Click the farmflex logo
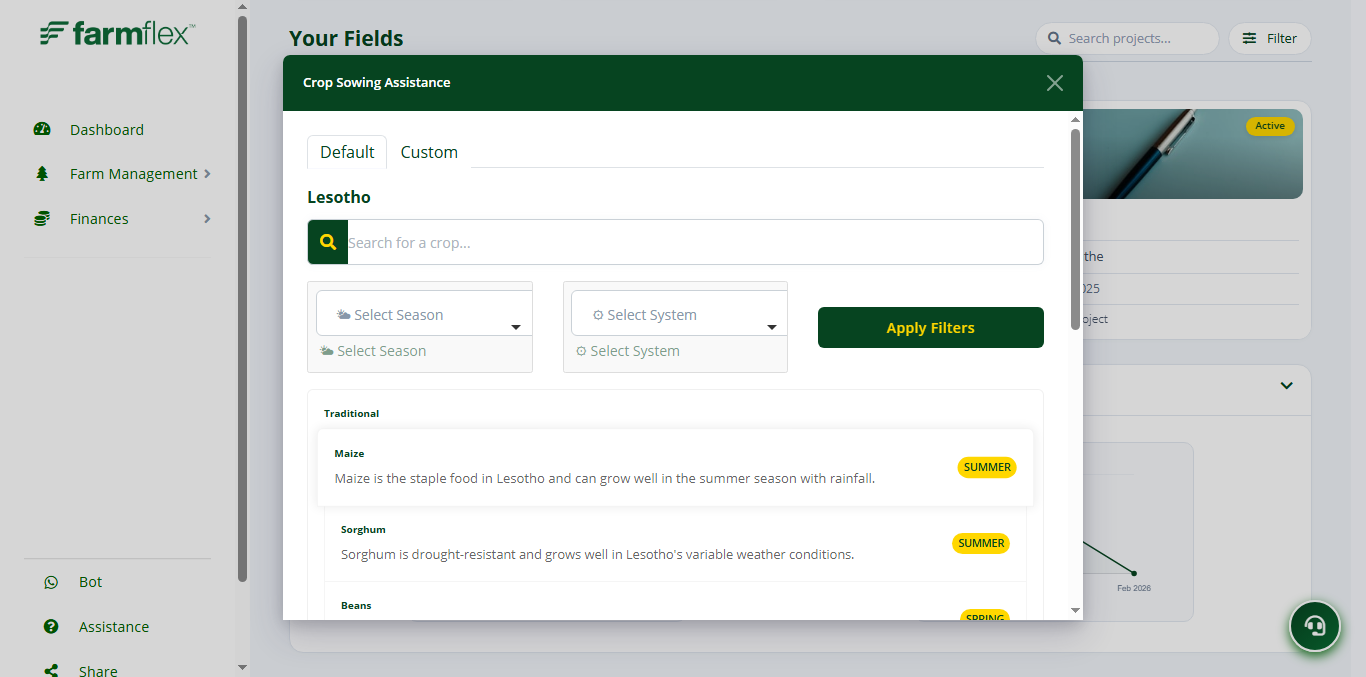The width and height of the screenshot is (1366, 677). point(117,33)
